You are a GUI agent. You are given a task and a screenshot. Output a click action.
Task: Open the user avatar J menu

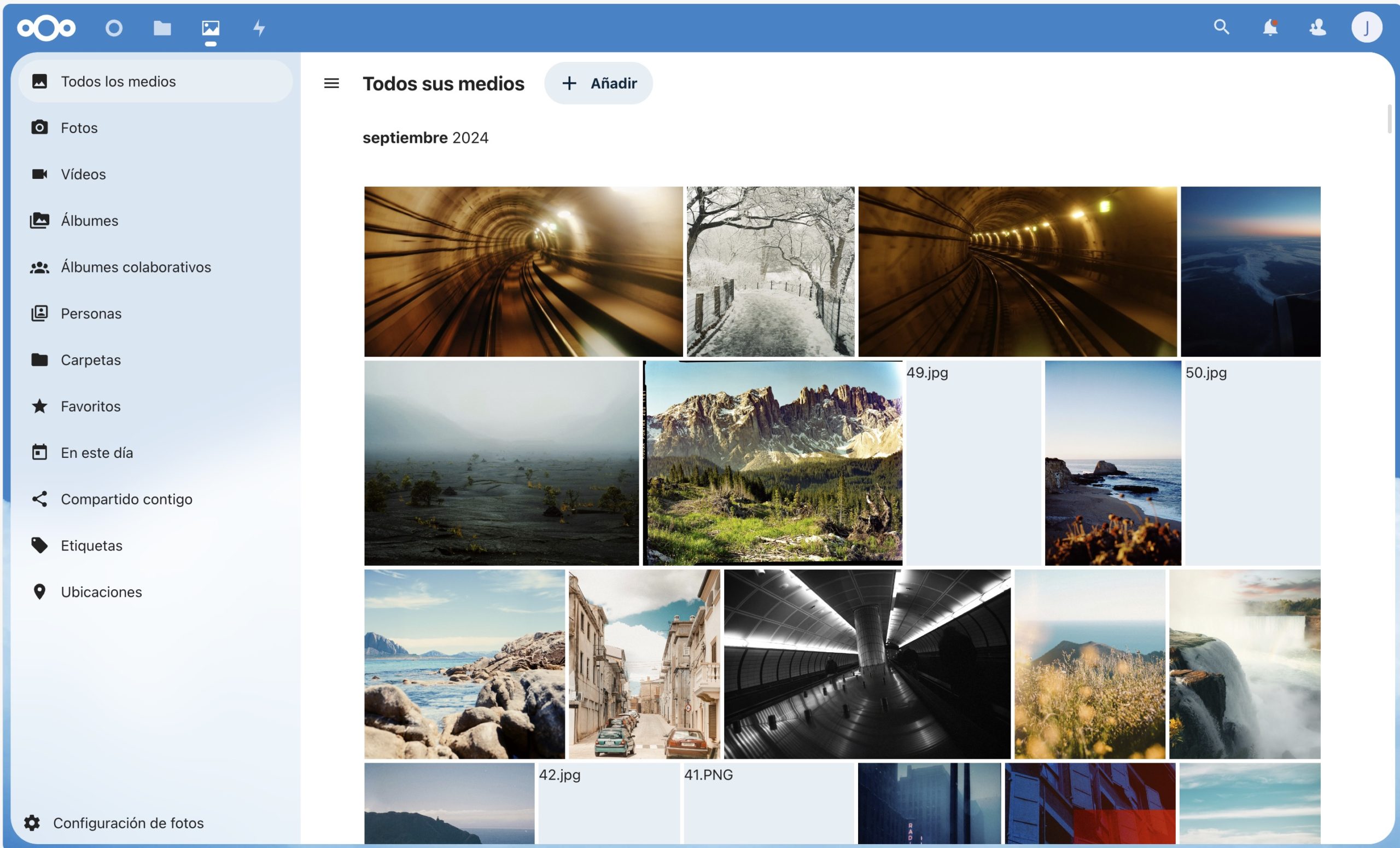click(1367, 27)
